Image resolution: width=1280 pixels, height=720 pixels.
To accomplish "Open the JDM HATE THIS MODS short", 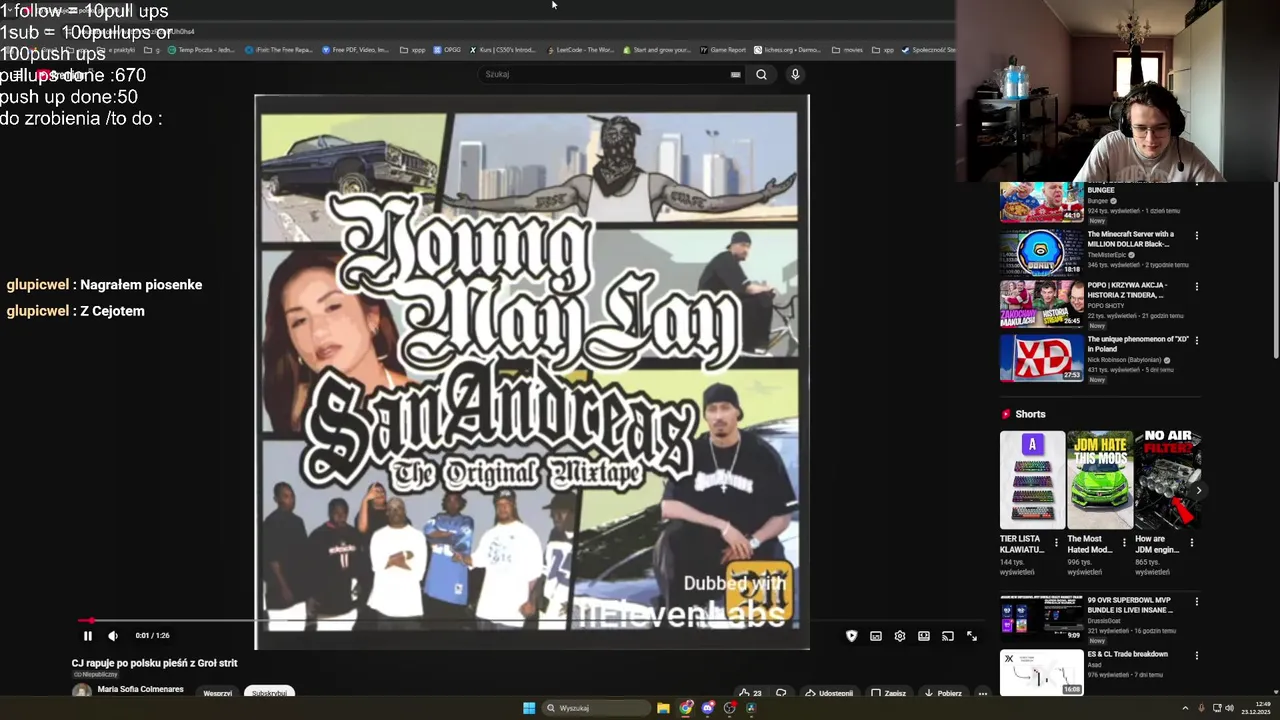I will pyautogui.click(x=1100, y=480).
